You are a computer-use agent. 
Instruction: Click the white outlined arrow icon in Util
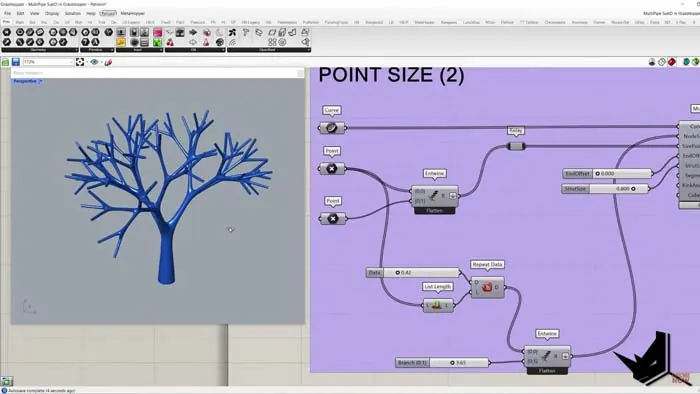pos(193,42)
